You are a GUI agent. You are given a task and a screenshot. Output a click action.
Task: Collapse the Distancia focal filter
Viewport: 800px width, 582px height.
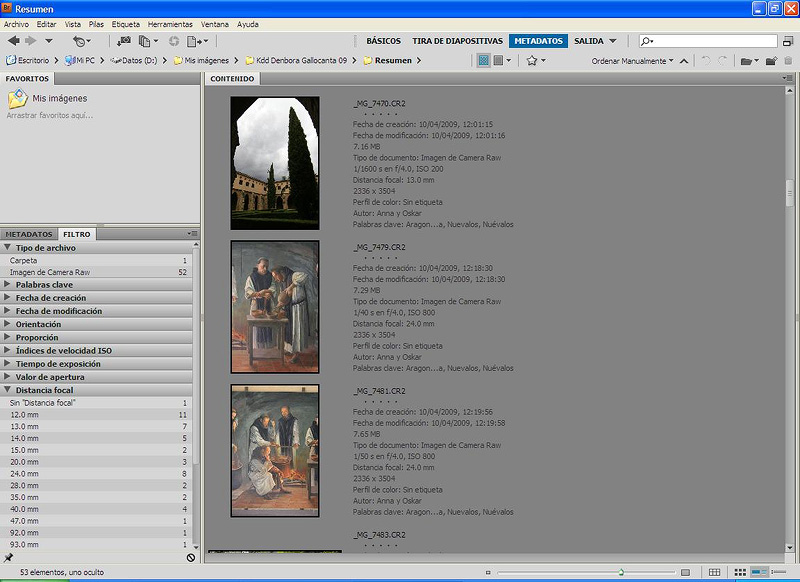[x=7, y=390]
